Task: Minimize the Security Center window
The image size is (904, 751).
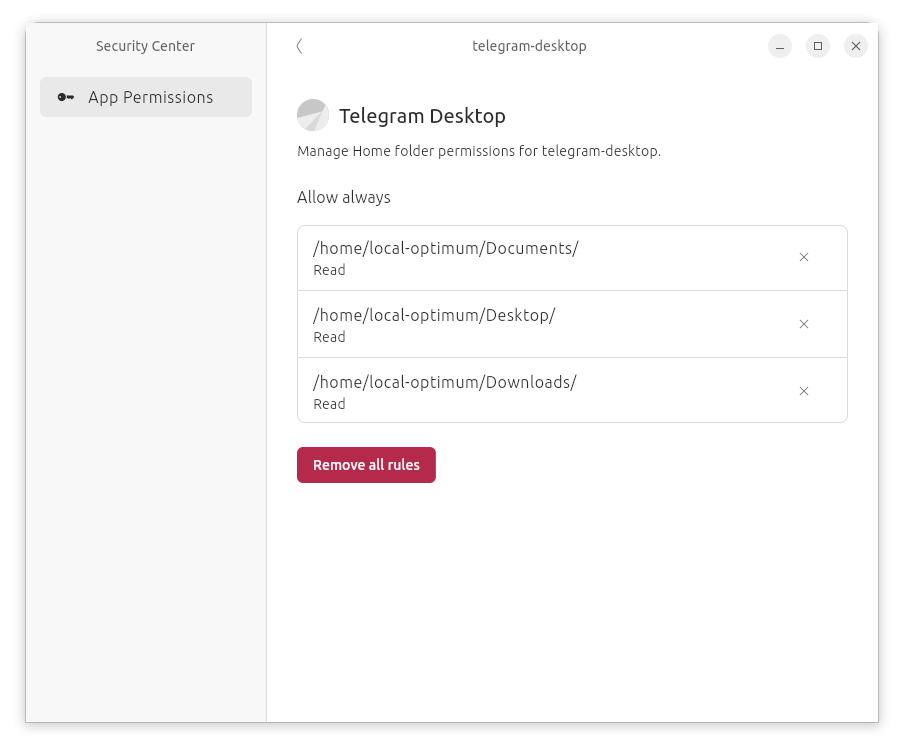Action: click(x=780, y=46)
